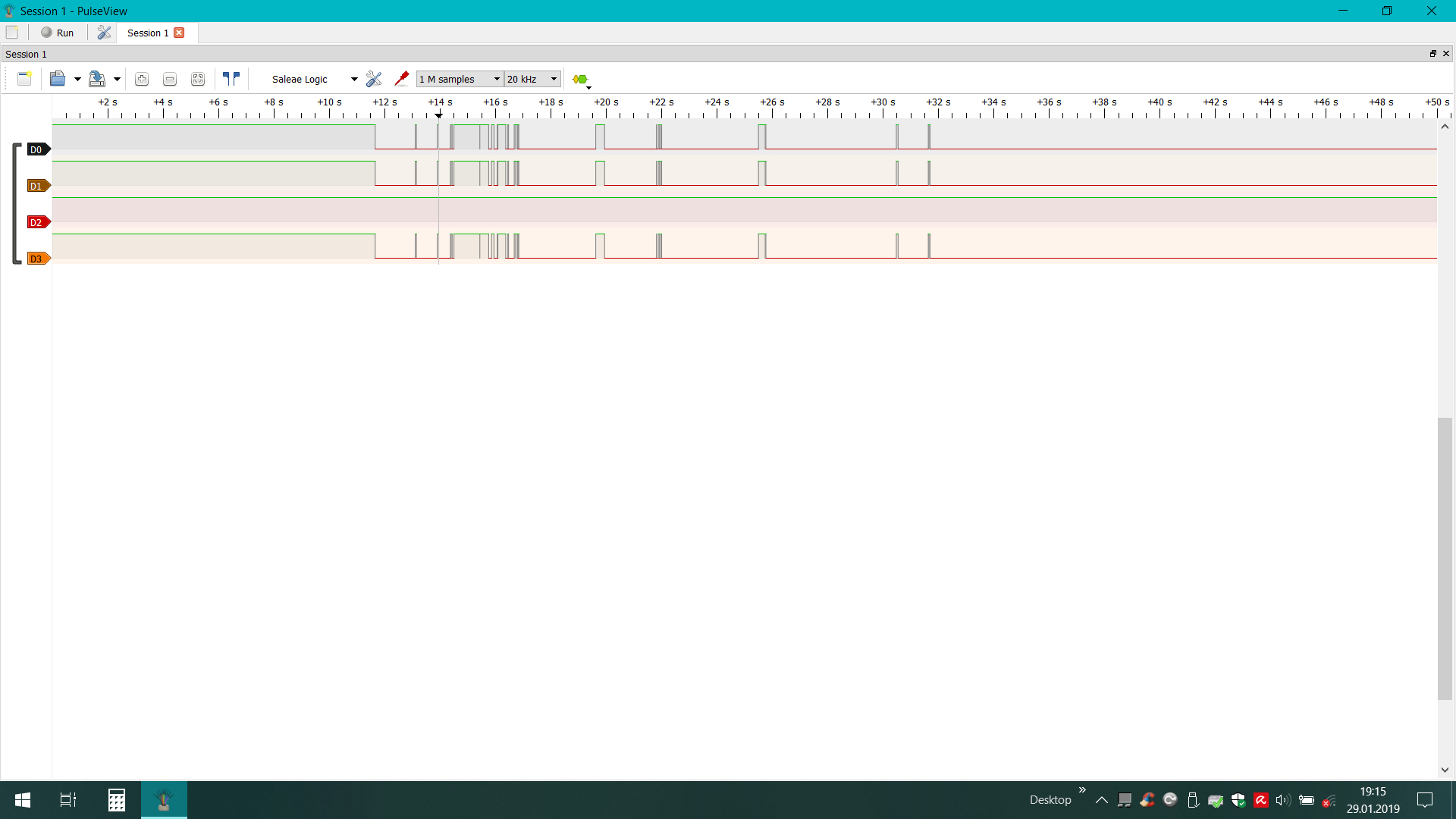Screen dimensions: 1456x819
Task: Close Session 1 tab with red X
Action: [x=179, y=33]
